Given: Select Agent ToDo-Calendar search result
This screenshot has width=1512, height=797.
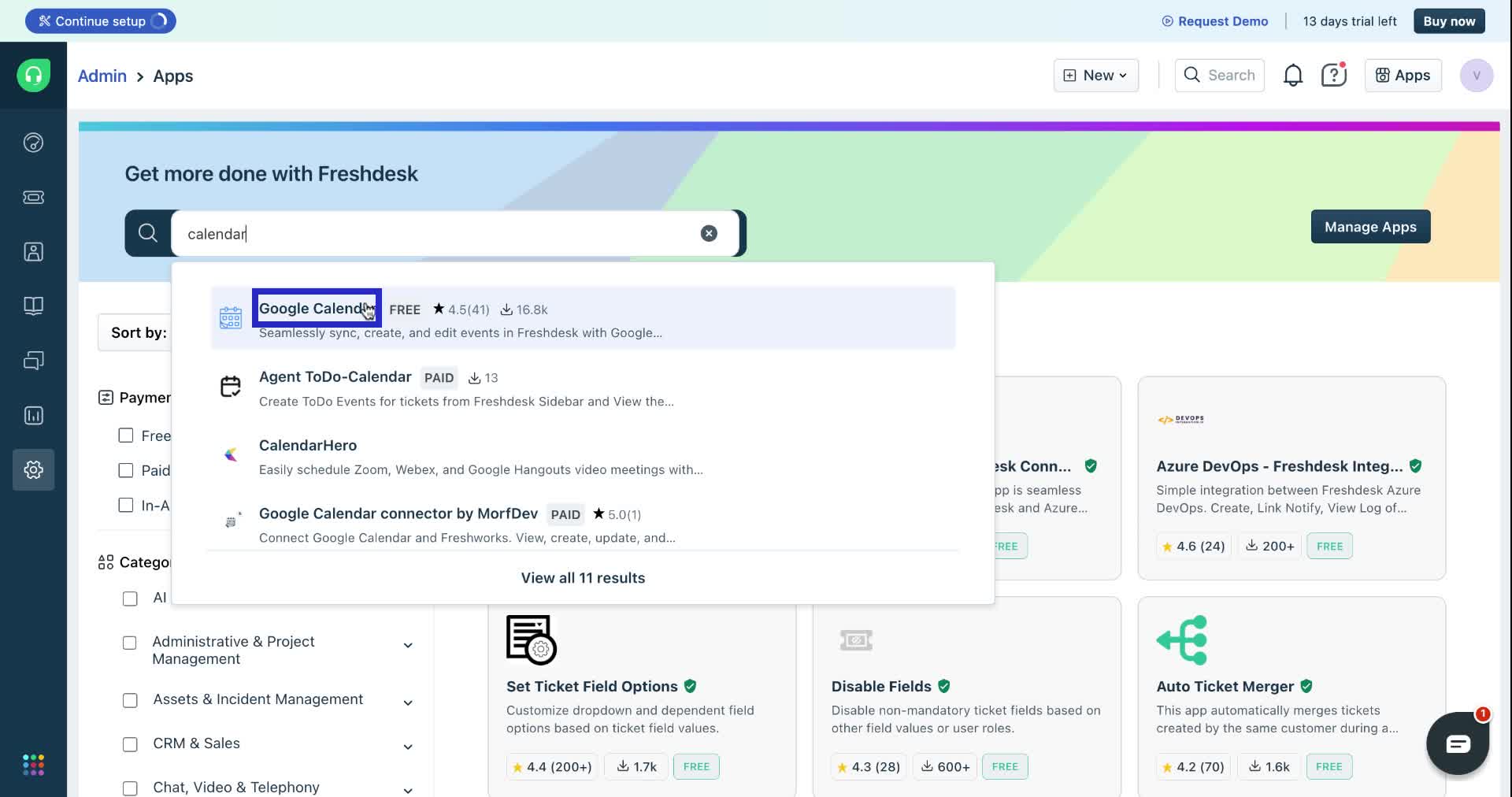Looking at the screenshot, I should pyautogui.click(x=583, y=387).
